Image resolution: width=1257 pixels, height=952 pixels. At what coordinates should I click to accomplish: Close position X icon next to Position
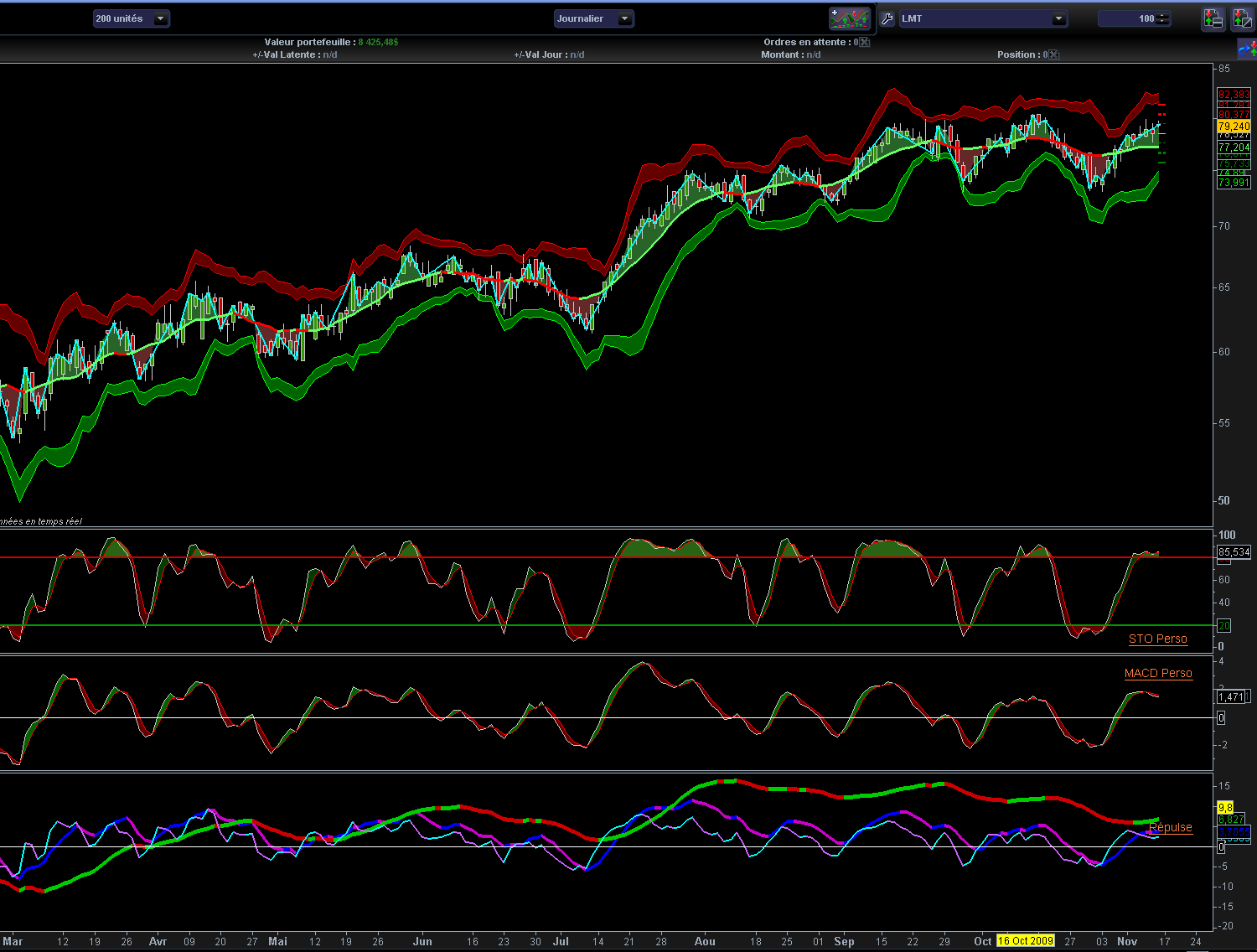[x=1053, y=54]
